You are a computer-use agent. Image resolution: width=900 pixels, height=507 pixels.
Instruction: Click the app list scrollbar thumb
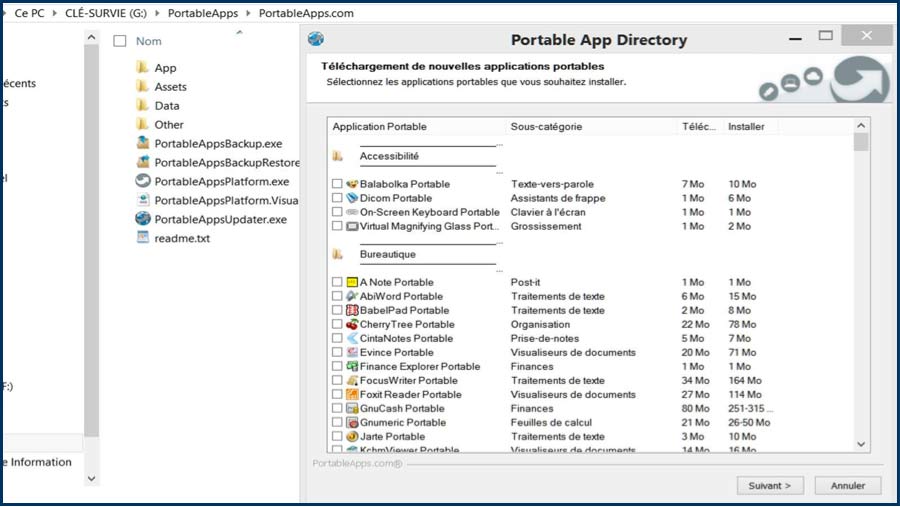860,141
